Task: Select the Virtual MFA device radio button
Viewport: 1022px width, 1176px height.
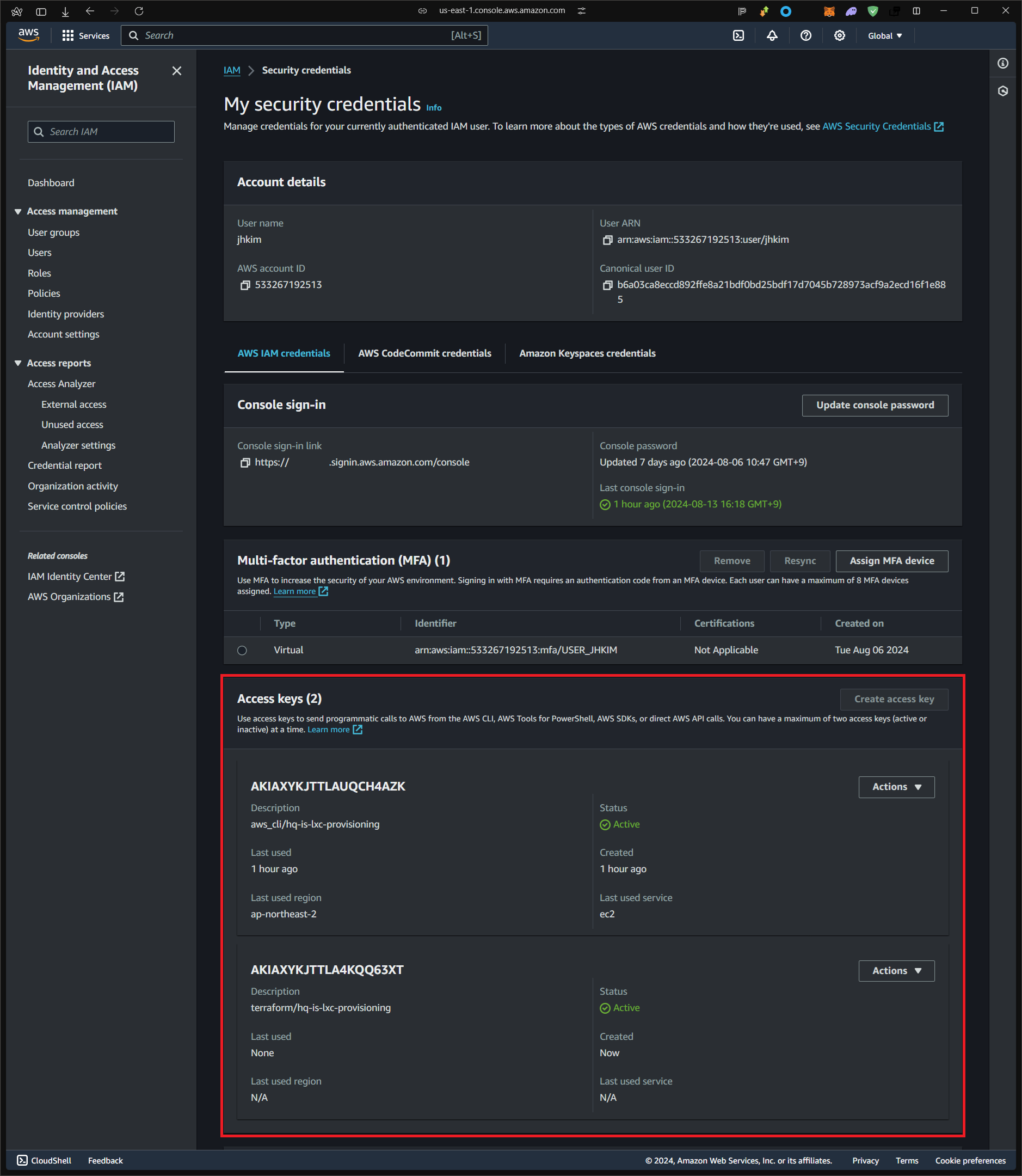Action: coord(242,650)
